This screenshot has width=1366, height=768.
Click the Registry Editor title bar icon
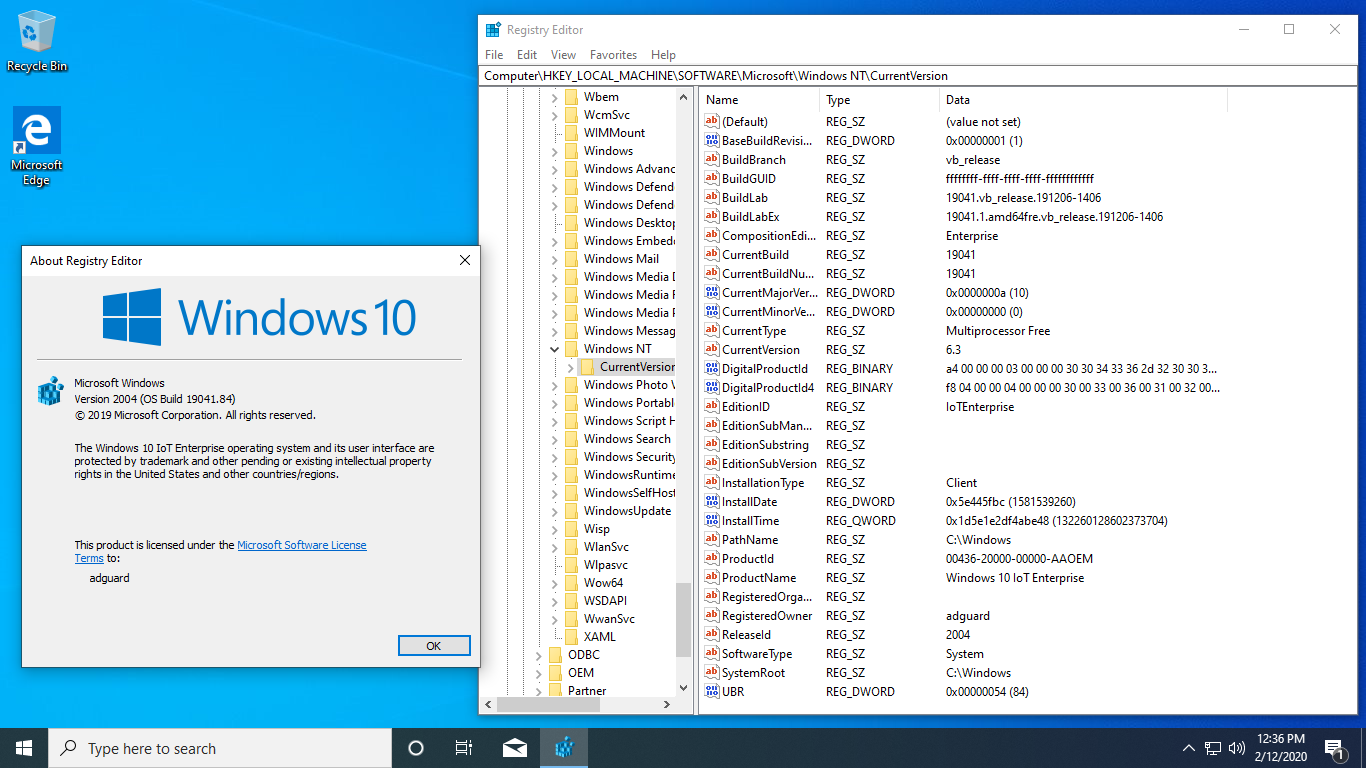[493, 30]
